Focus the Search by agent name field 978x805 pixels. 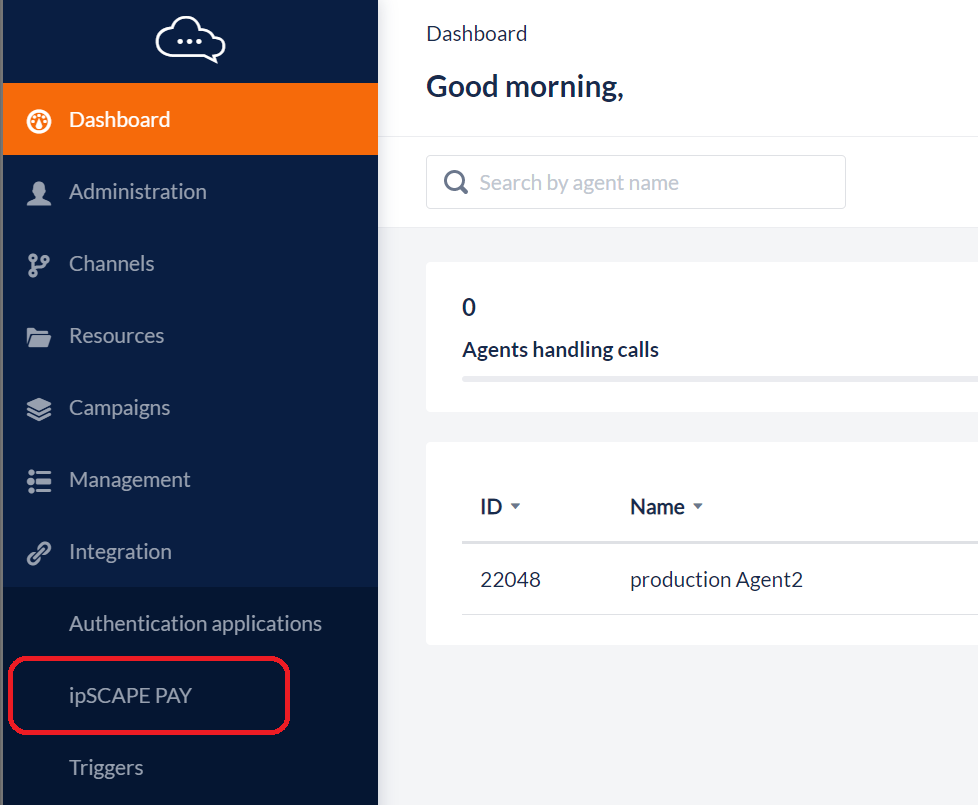(x=650, y=183)
